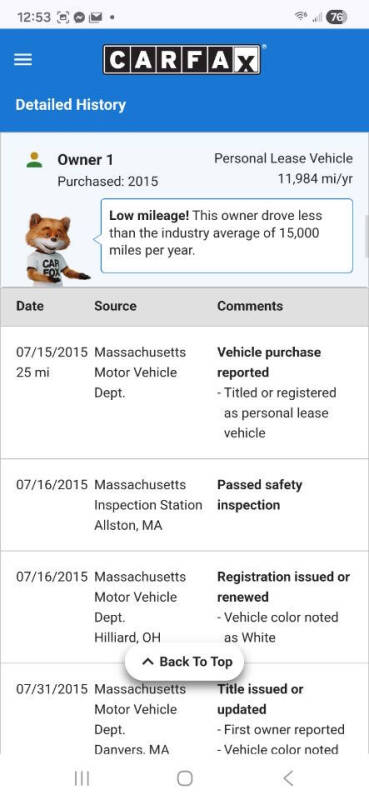
Task: Tap the Wi-Fi status icon
Action: 301,17
